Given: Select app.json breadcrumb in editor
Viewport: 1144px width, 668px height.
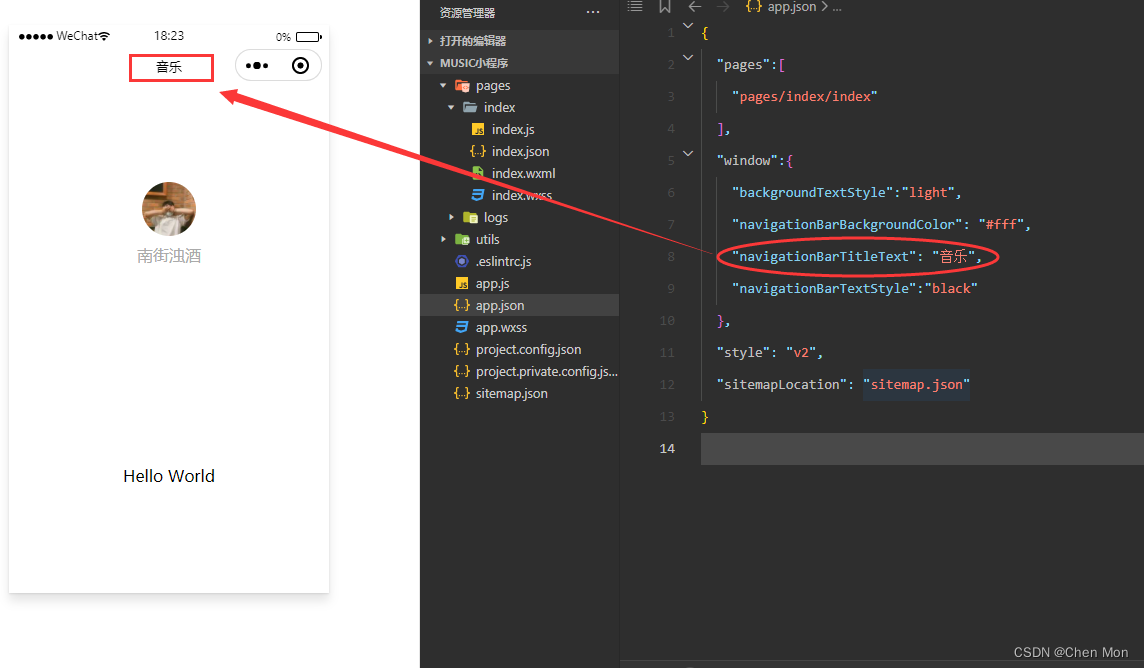Looking at the screenshot, I should pyautogui.click(x=791, y=7).
